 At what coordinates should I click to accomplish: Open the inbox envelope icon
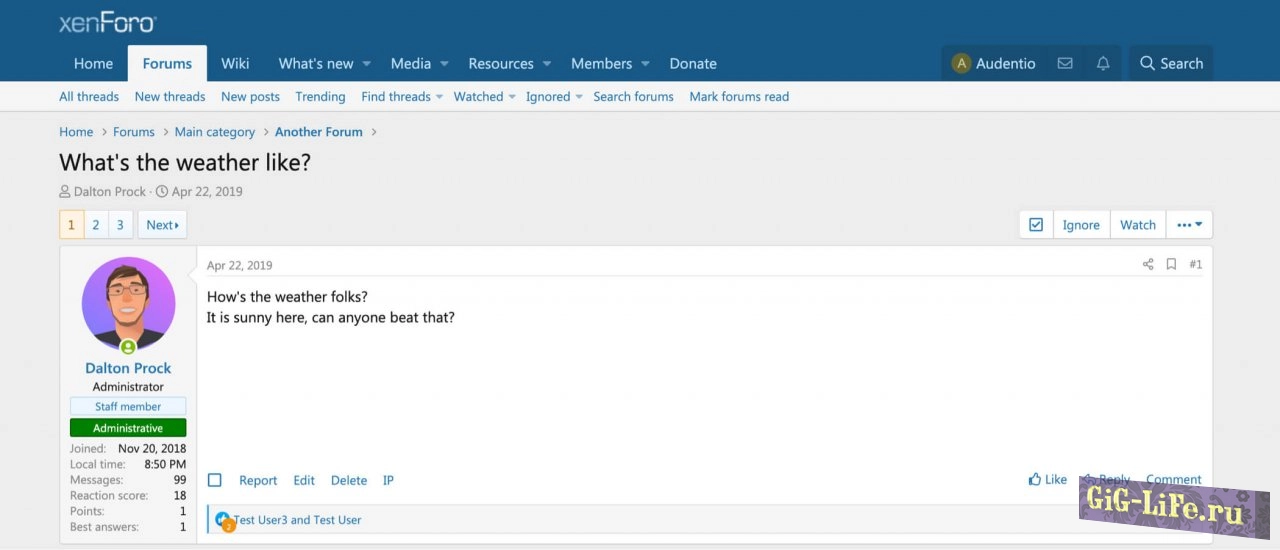tap(1065, 63)
